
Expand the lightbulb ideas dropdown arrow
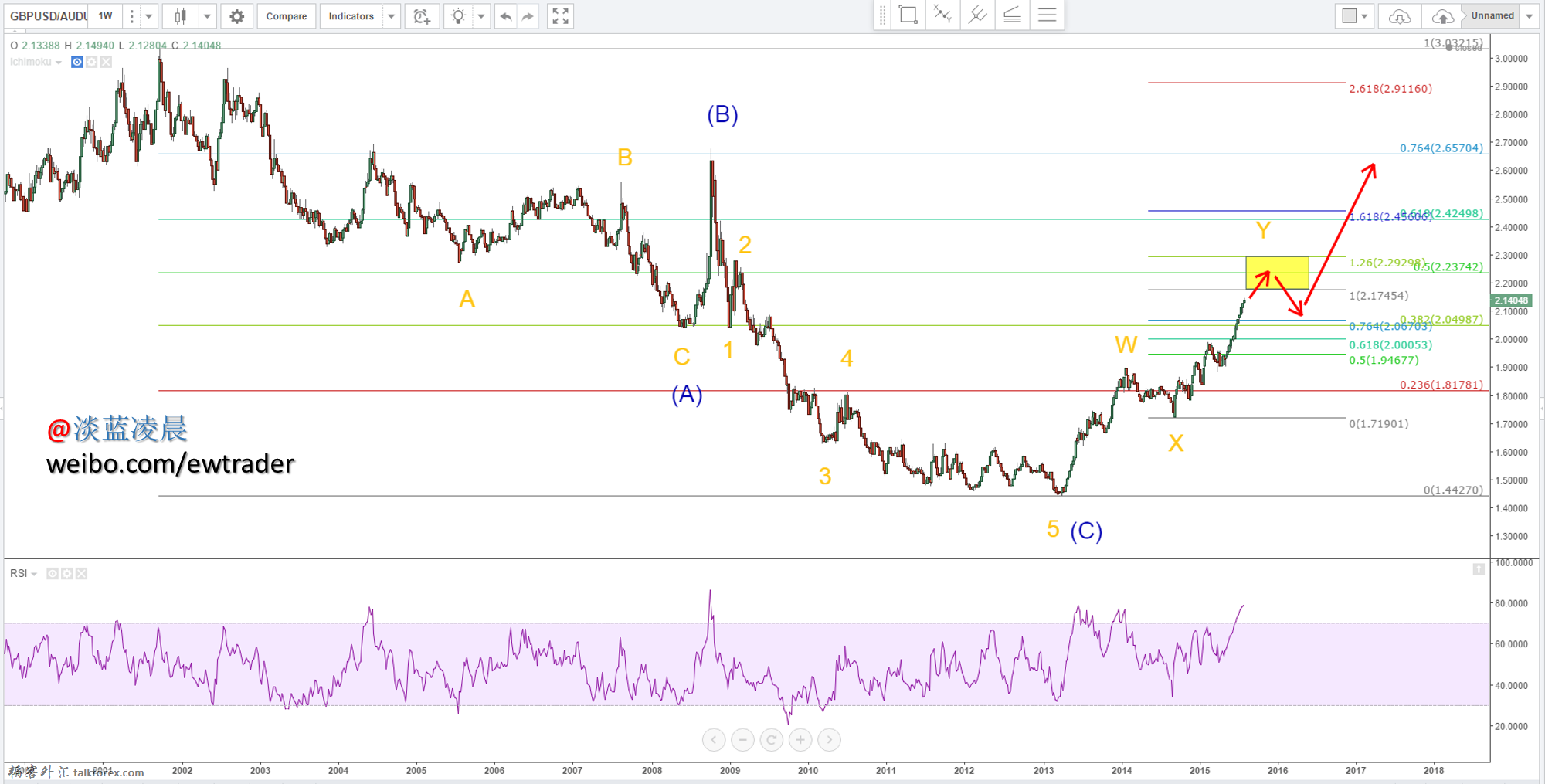481,16
